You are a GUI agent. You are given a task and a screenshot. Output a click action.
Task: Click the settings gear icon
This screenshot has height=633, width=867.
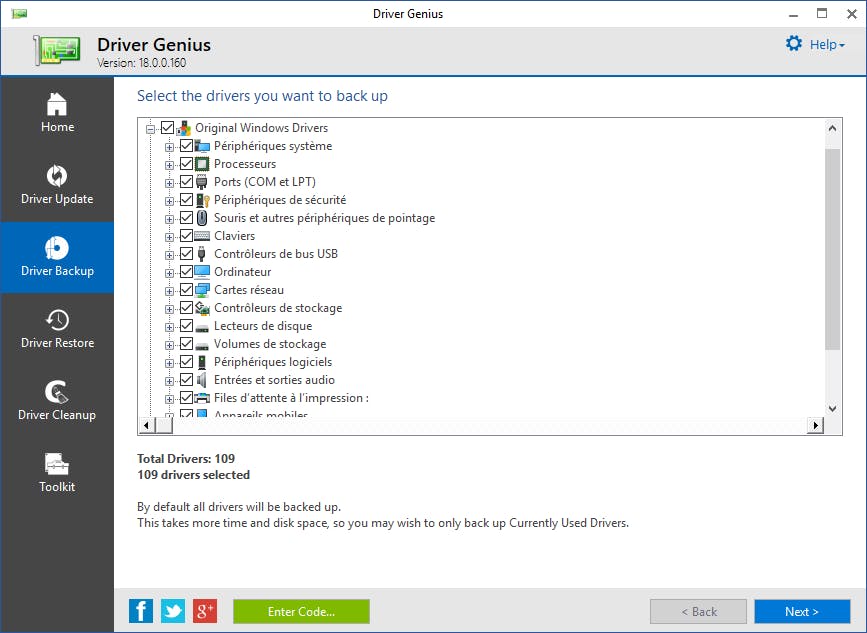pos(794,44)
